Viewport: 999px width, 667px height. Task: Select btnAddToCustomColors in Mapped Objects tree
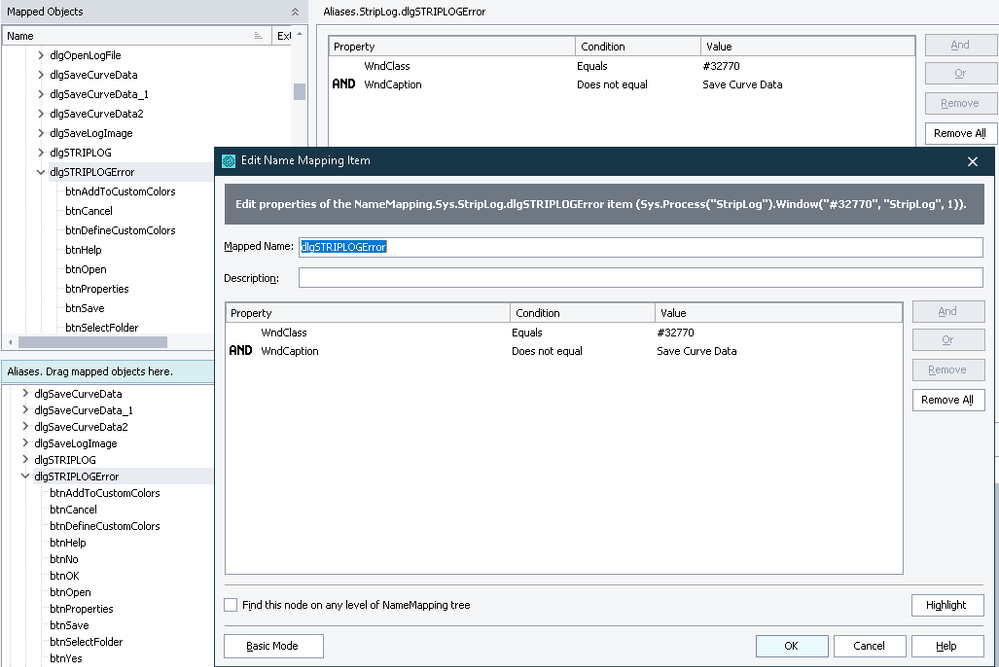click(120, 191)
